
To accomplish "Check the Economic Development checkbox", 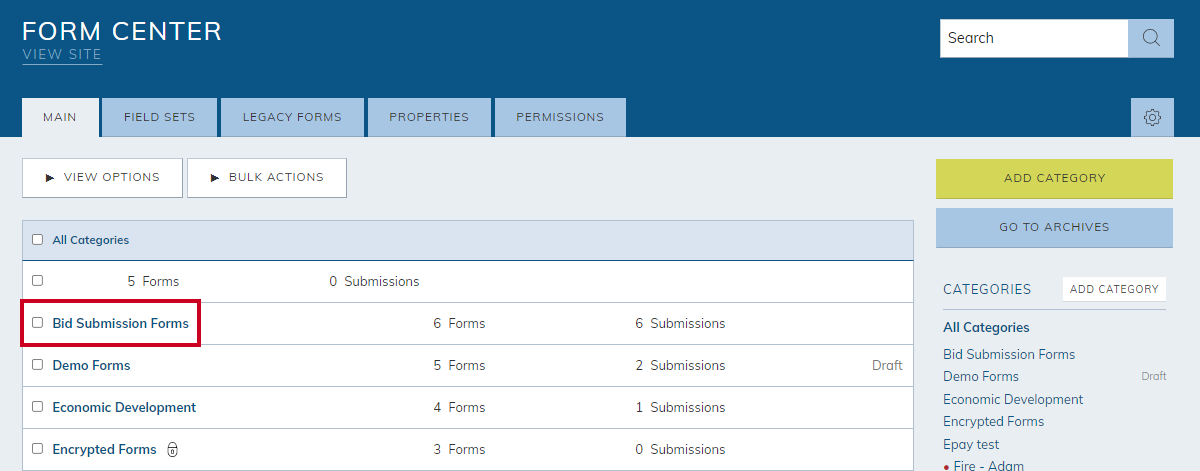I will click(38, 407).
